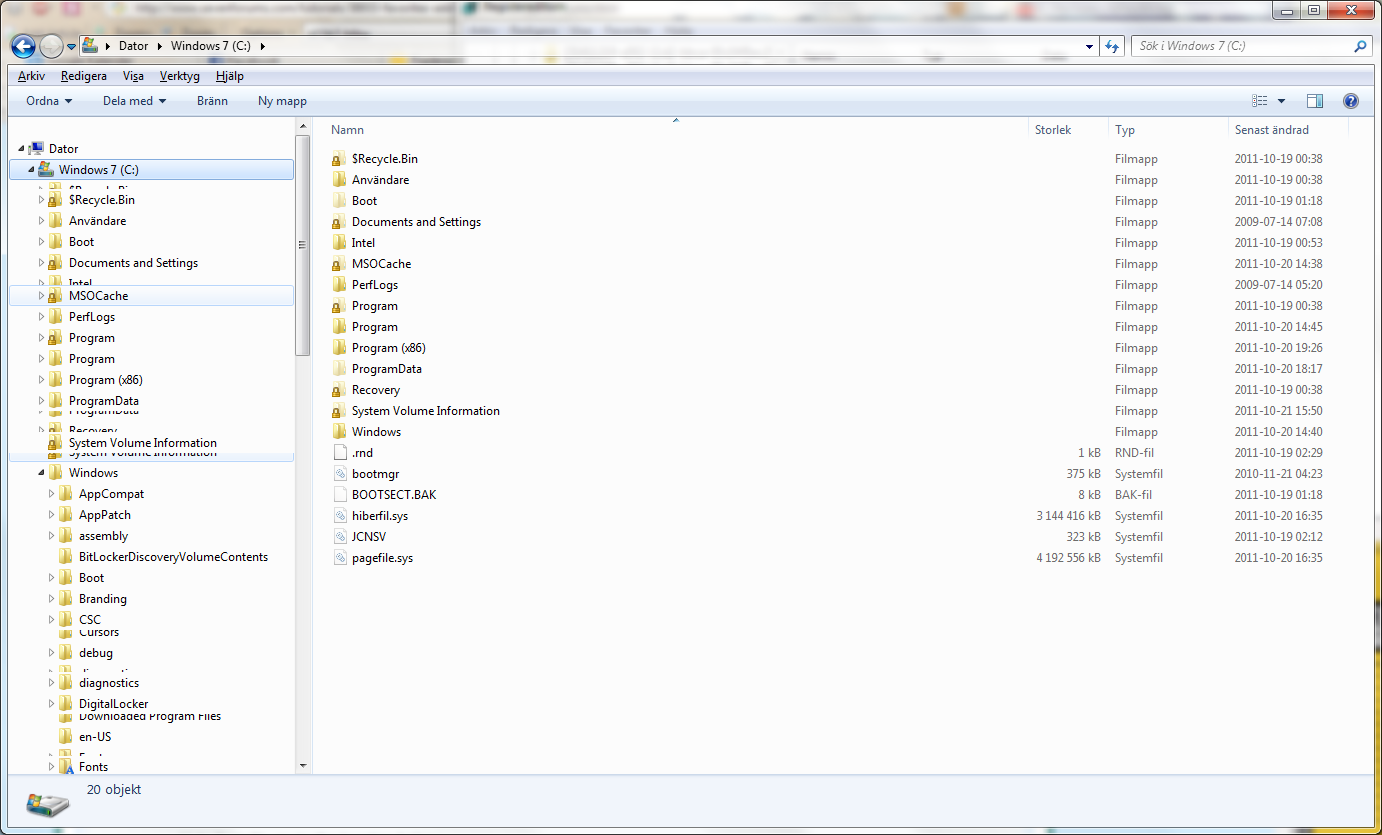1382x835 pixels.
Task: Open the Redigera menu
Action: tap(84, 76)
